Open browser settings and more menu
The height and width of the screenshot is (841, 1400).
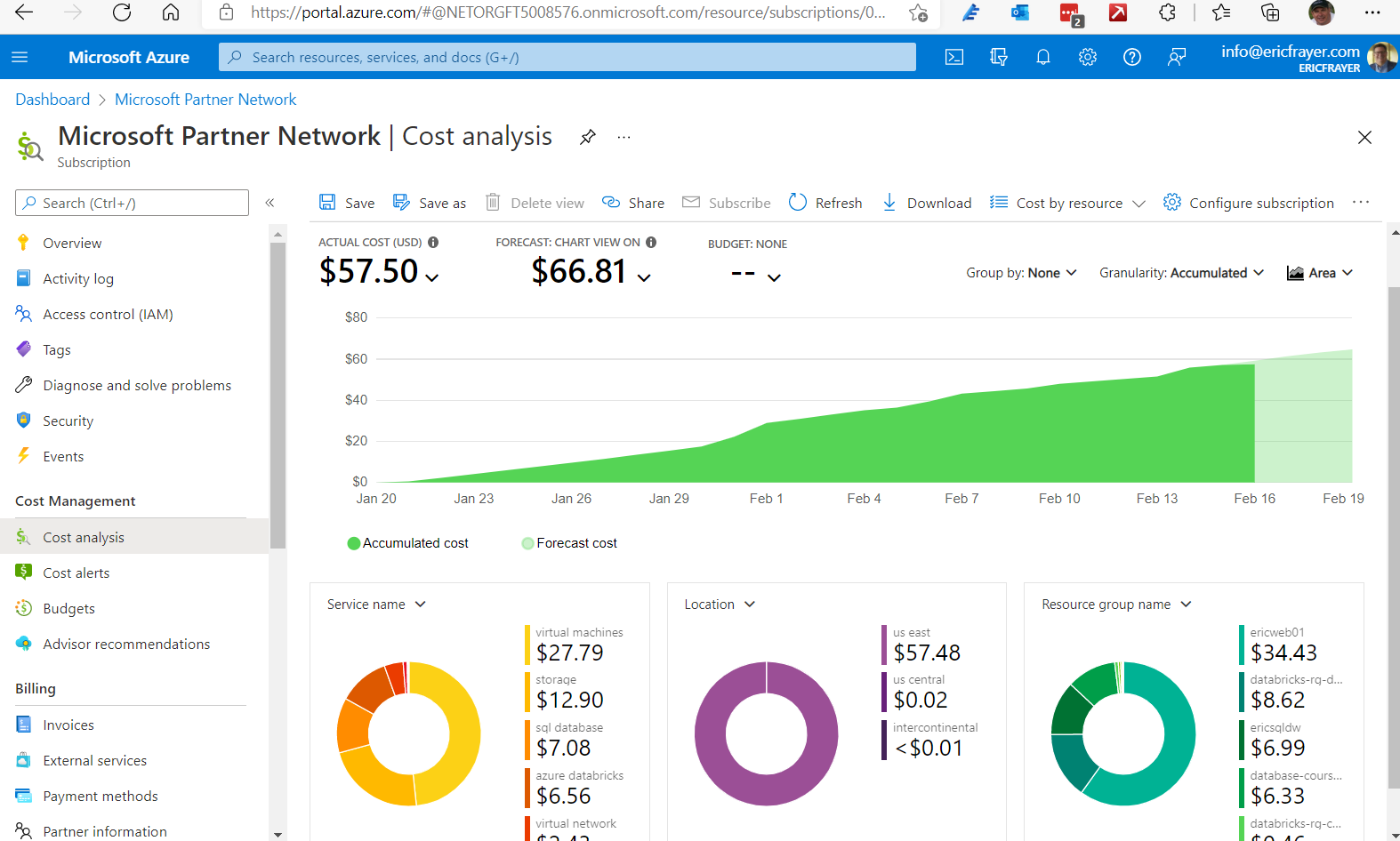[x=1372, y=12]
